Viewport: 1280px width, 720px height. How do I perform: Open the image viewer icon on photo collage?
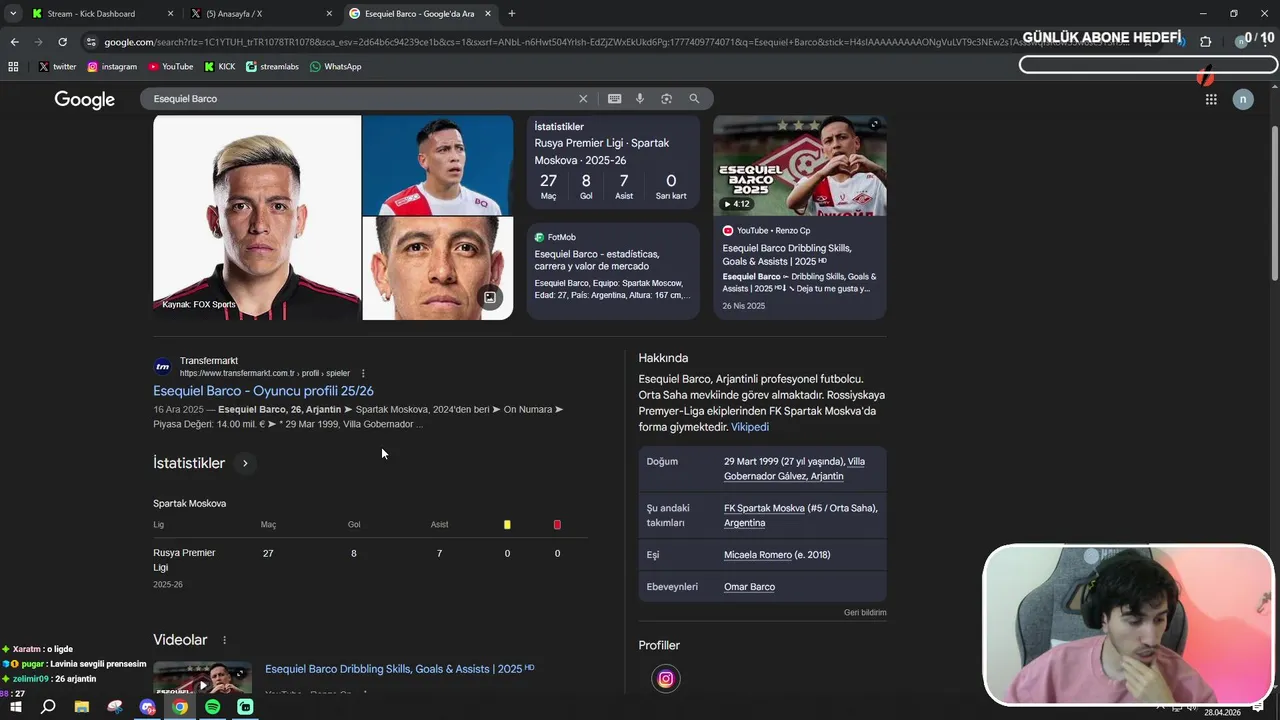click(x=490, y=297)
